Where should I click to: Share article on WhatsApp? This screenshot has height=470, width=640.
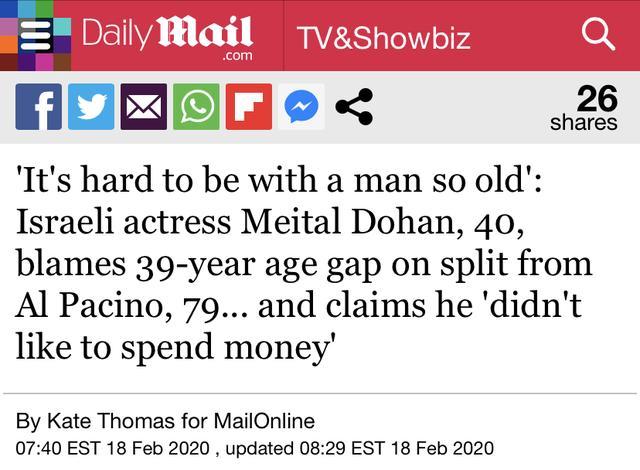[x=196, y=108]
